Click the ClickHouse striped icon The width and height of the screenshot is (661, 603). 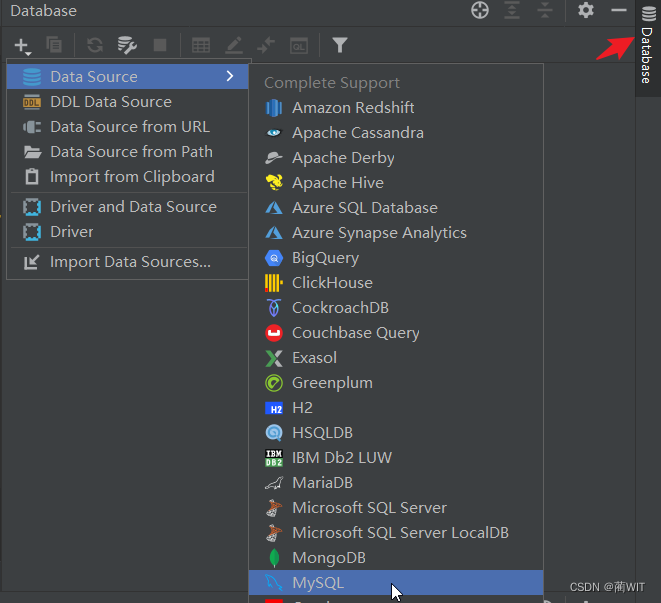(274, 283)
